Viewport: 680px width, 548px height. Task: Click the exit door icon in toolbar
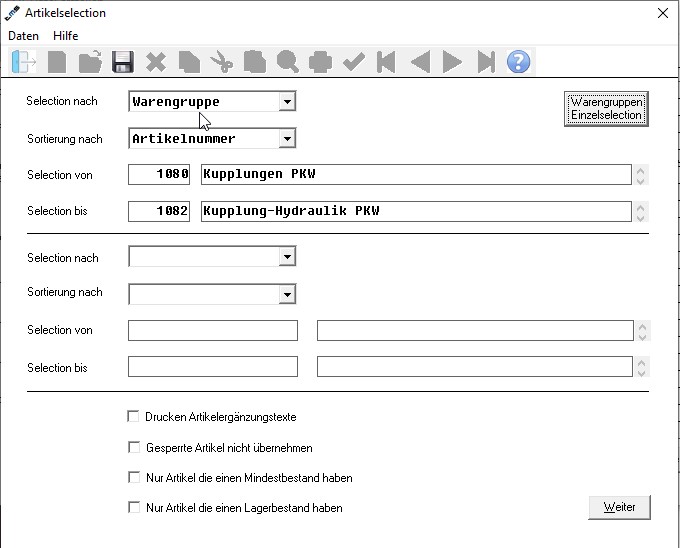(23, 62)
